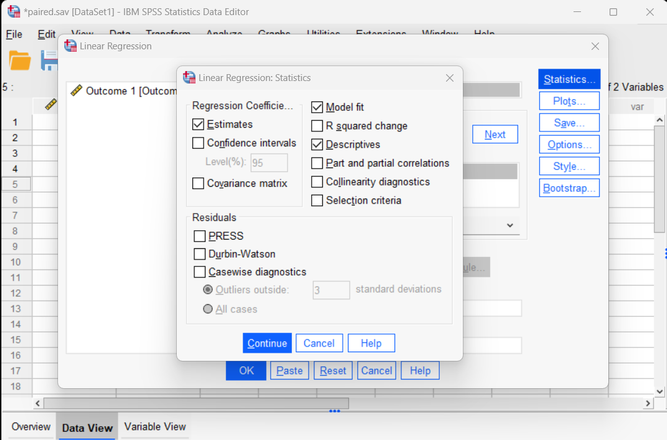667x440 pixels.
Task: Select row 18 header in Data Editor
Action: 15,386
